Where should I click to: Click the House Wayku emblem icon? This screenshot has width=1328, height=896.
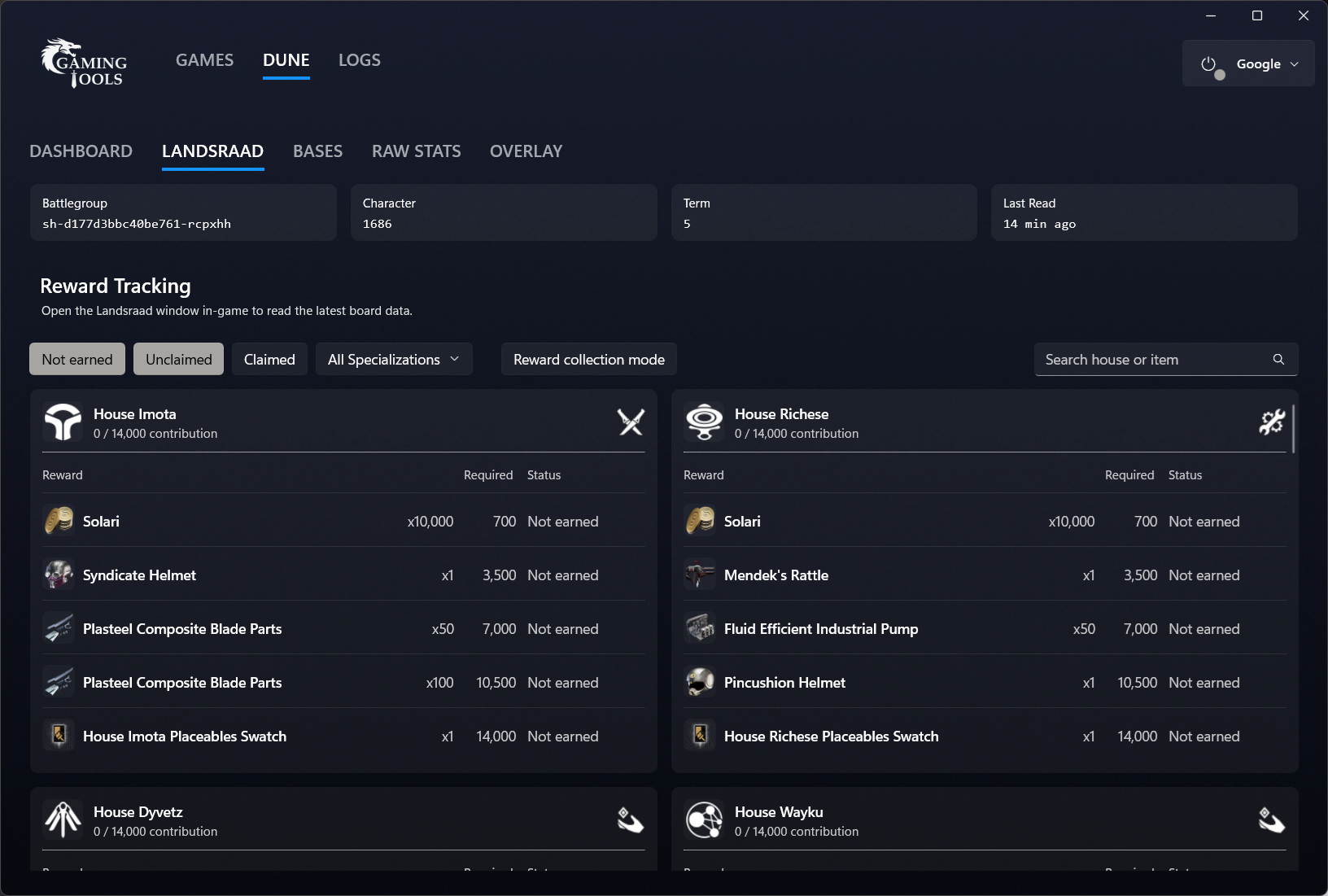tap(704, 820)
